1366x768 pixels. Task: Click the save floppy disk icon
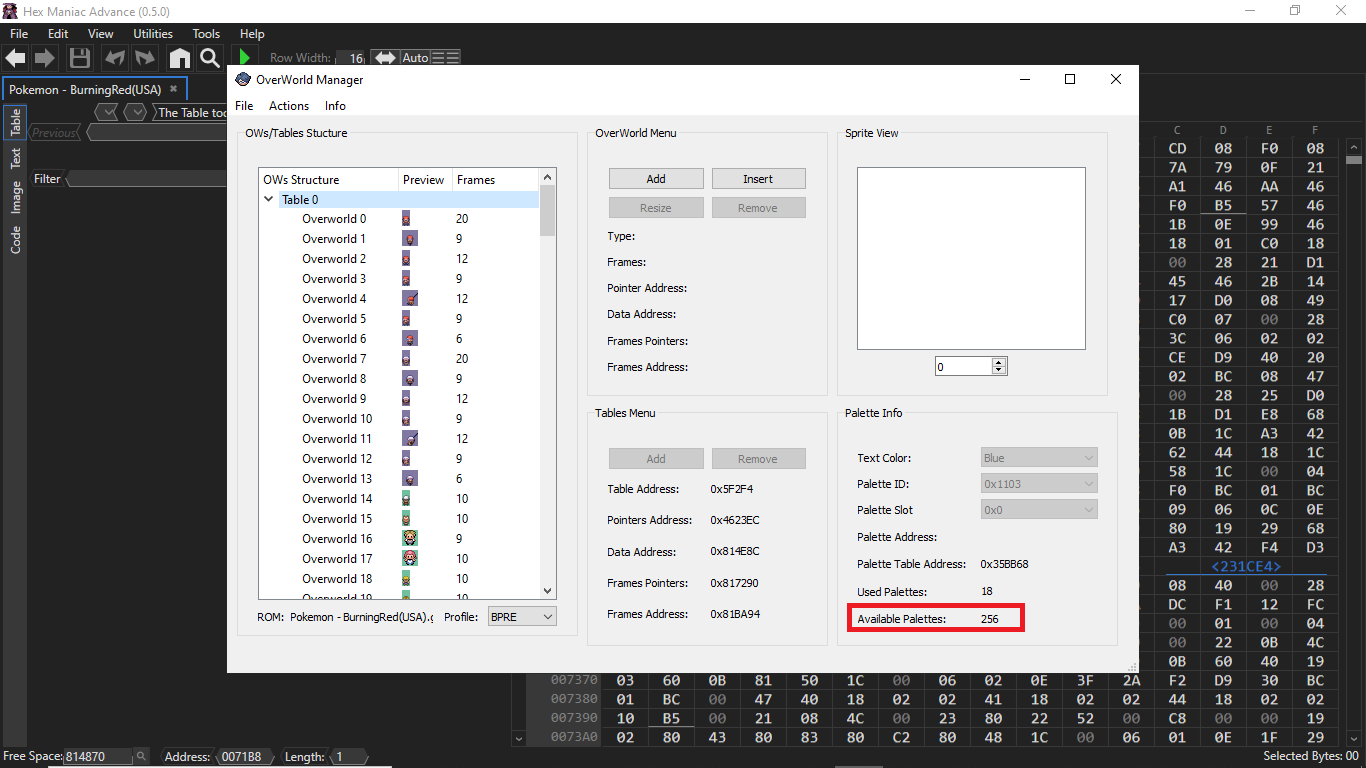80,58
